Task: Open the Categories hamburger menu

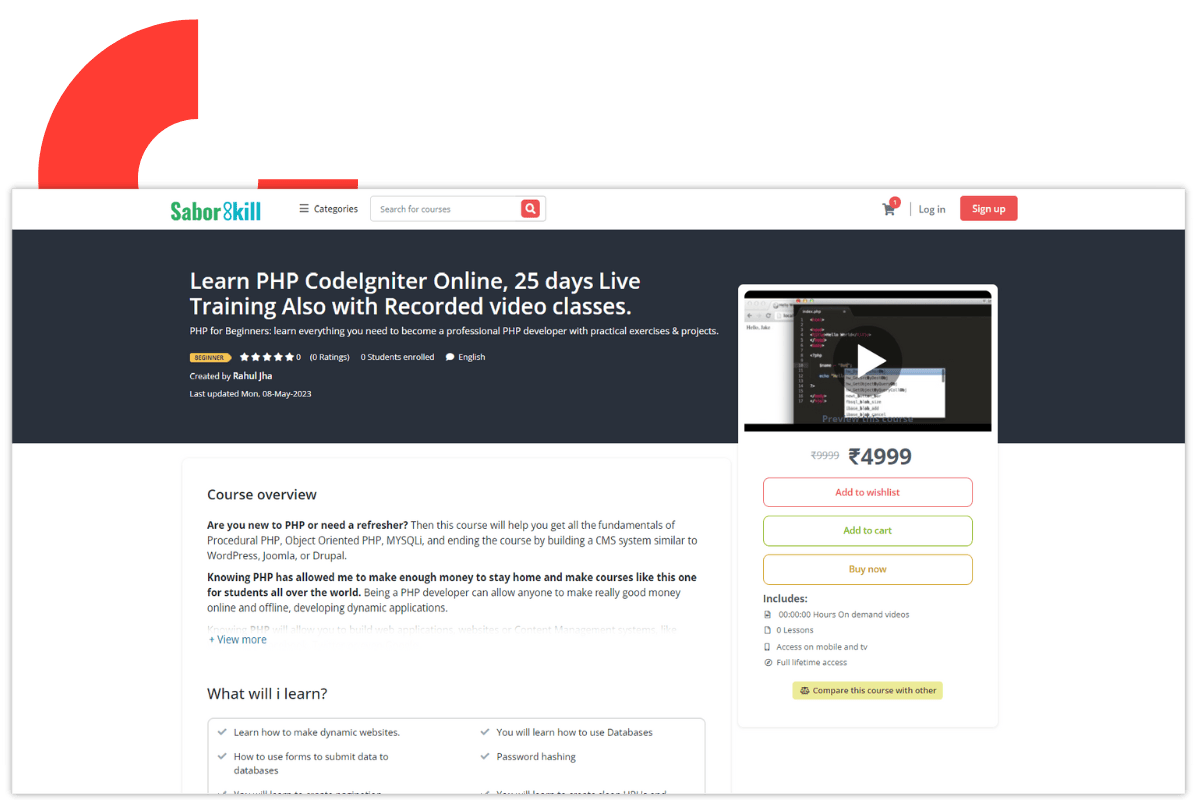Action: [x=304, y=209]
